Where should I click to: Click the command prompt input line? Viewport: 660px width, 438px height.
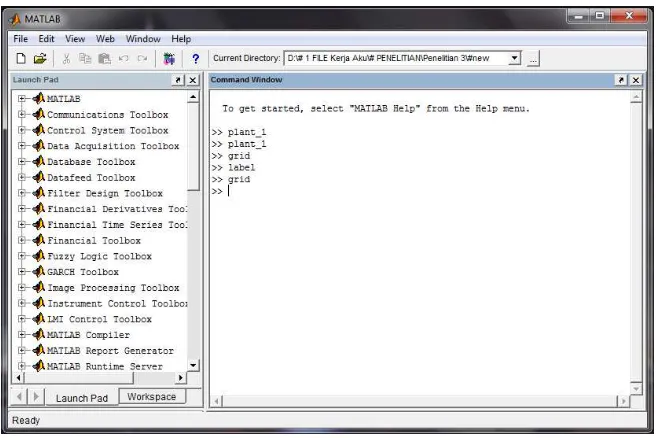[x=421, y=191]
